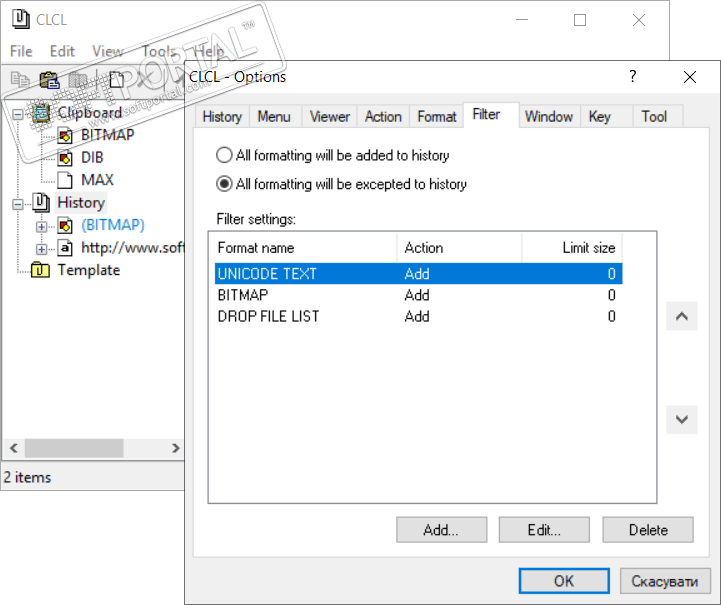This screenshot has height=605, width=721.
Task: Click the (BITMAP) history entry icon
Action: [x=65, y=225]
